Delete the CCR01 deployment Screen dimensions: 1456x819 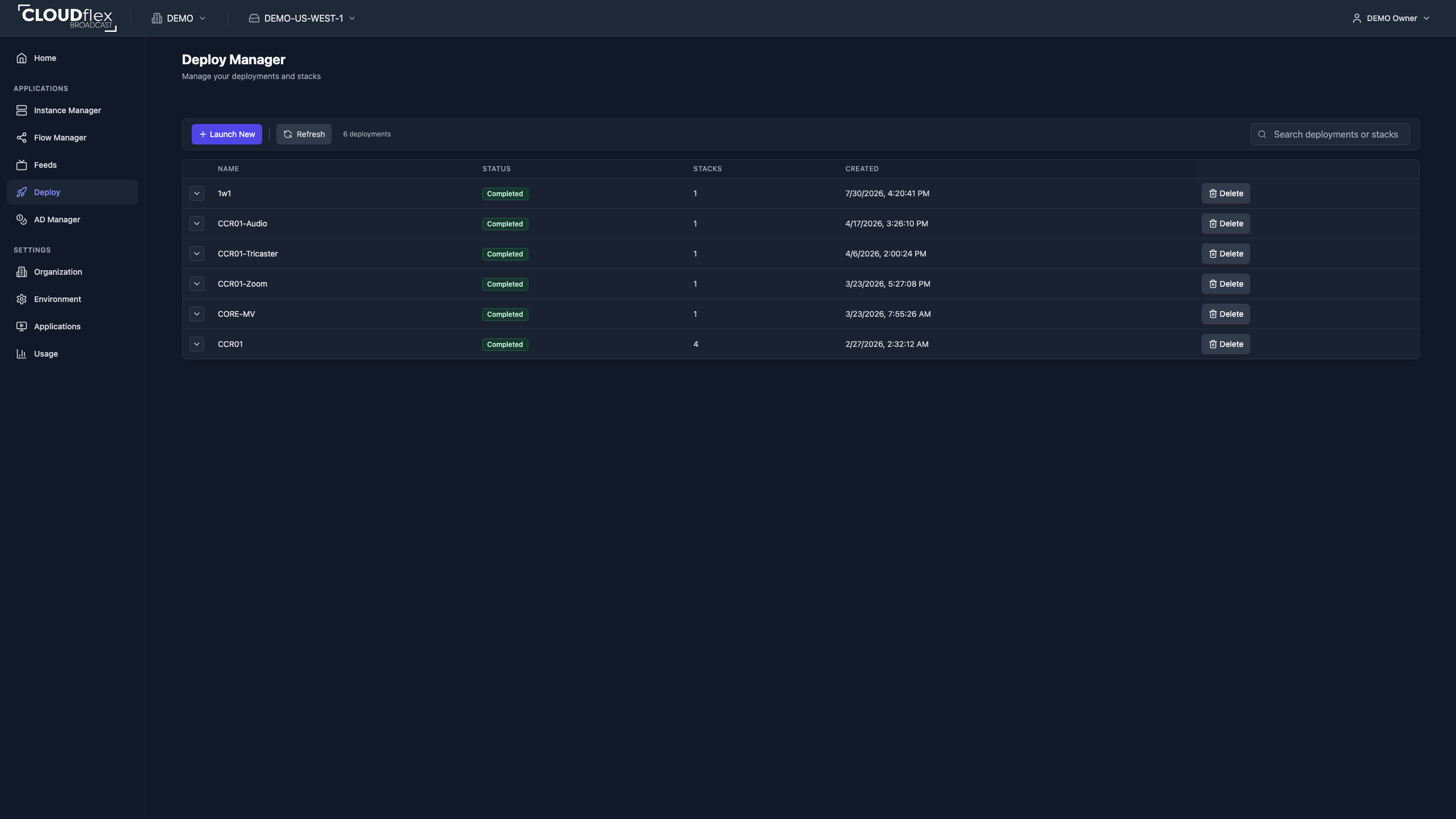[x=1226, y=344]
